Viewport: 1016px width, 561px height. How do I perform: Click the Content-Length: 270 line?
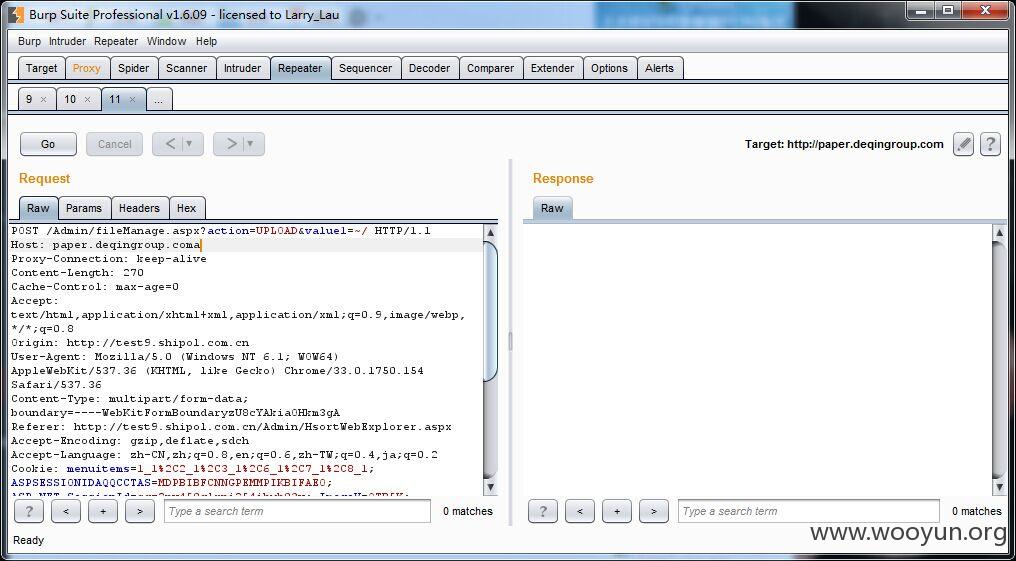[x=77, y=273]
